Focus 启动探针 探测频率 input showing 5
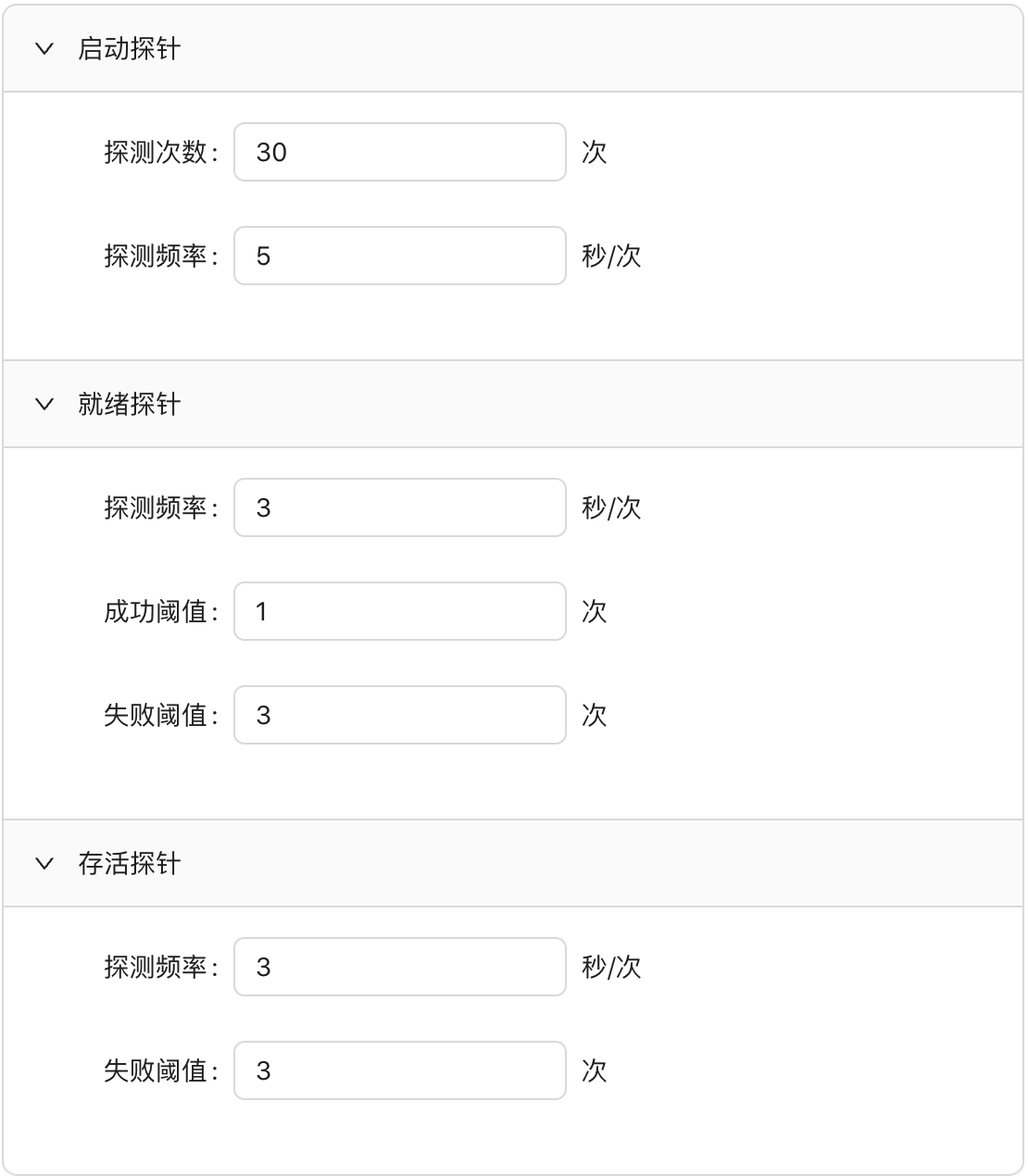Viewport: 1028px width, 1176px height. (399, 256)
